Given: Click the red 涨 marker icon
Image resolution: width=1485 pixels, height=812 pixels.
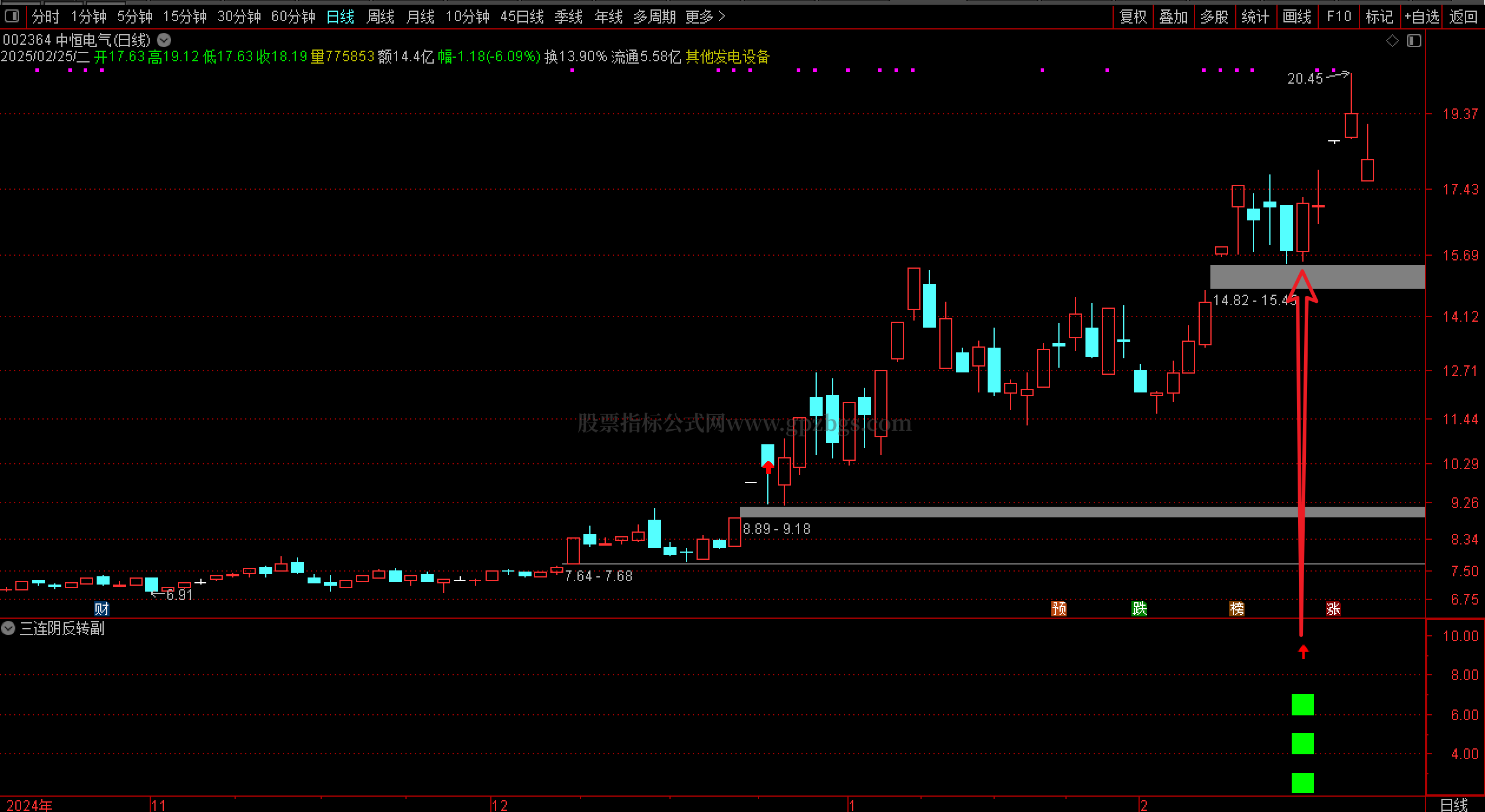Looking at the screenshot, I should [1334, 609].
